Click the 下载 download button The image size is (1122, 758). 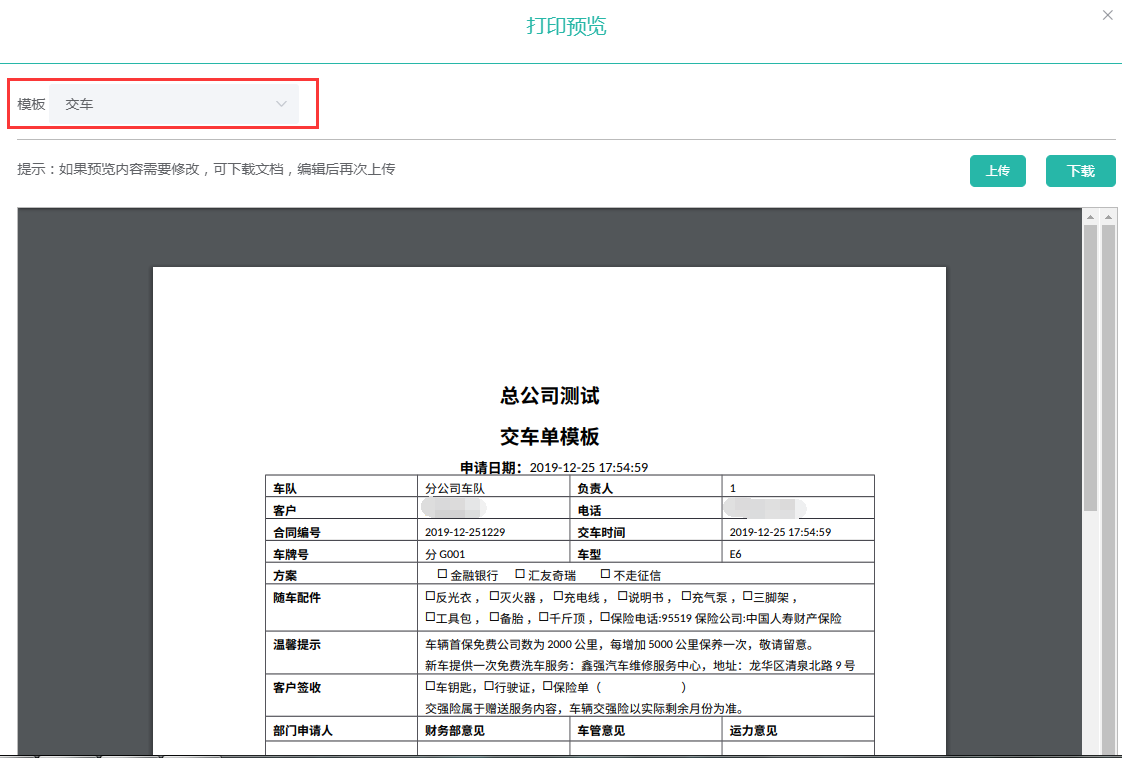coord(1080,171)
